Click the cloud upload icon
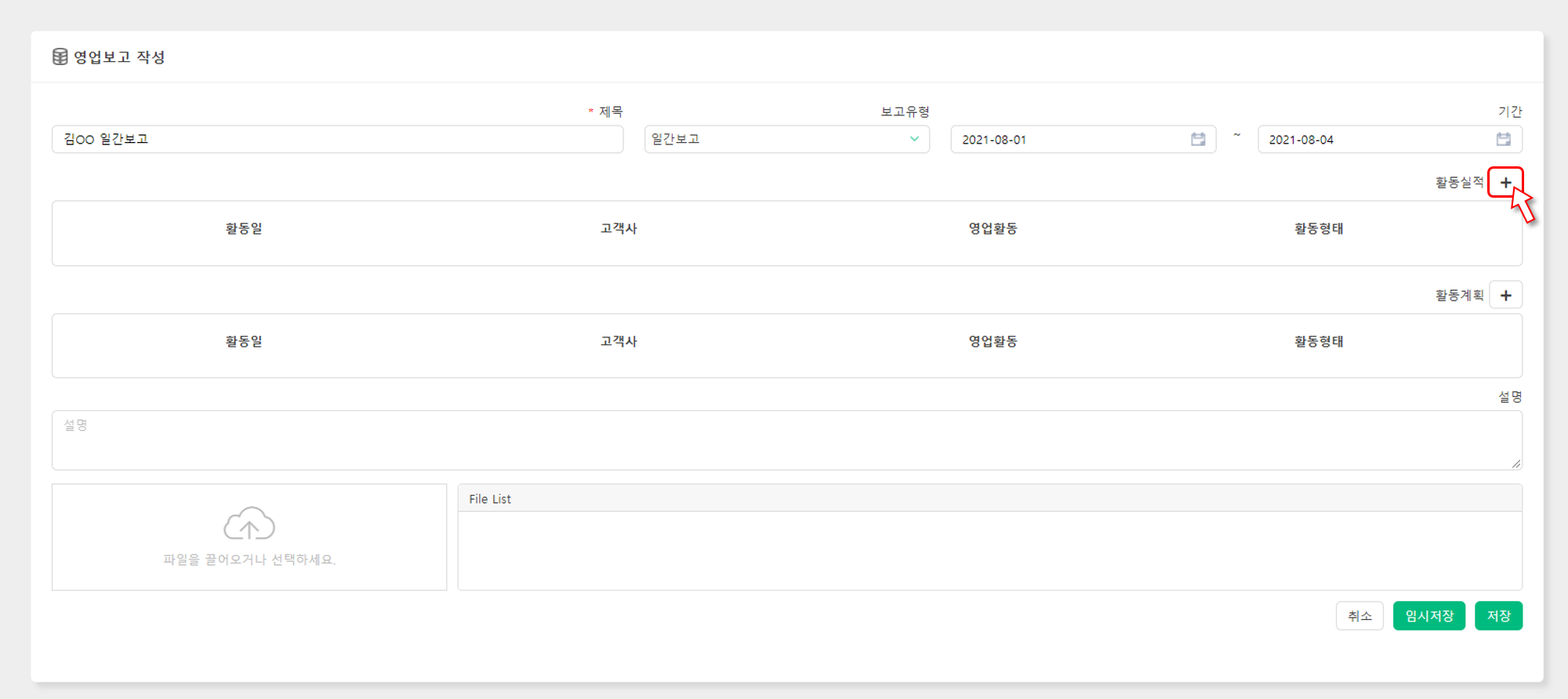Viewport: 1568px width, 699px height. 249,523
